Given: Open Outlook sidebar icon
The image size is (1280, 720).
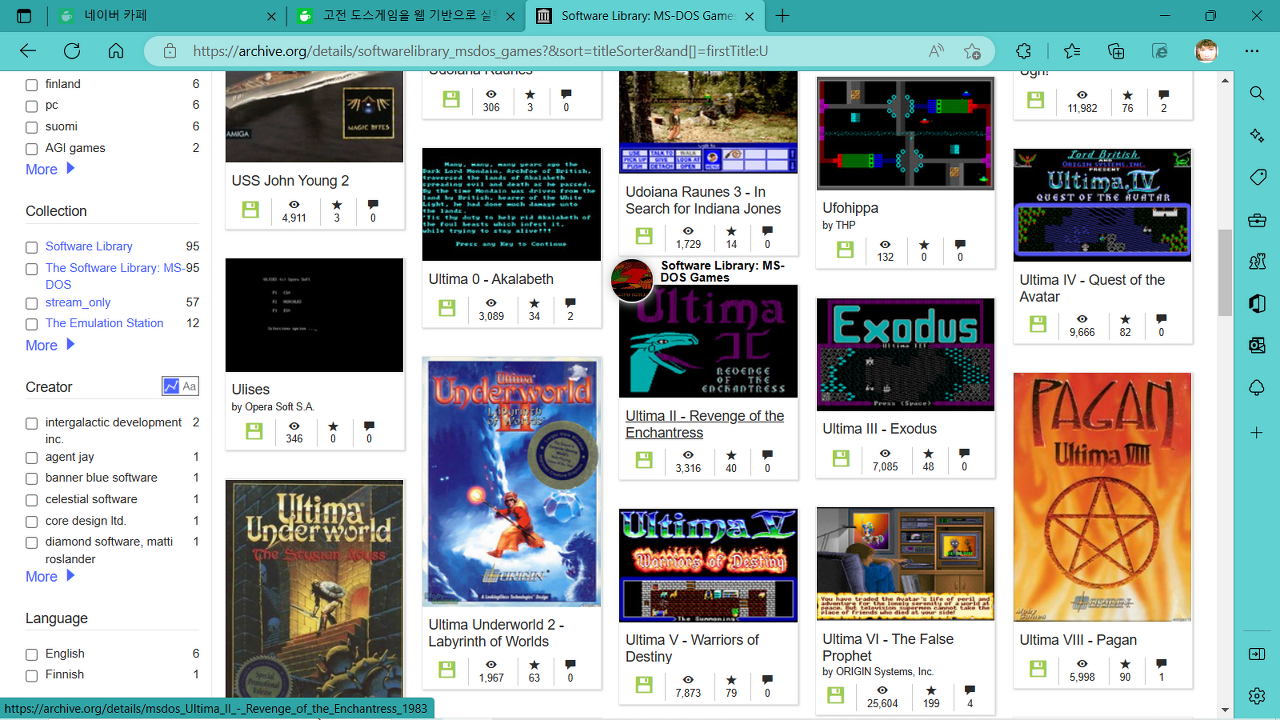Looking at the screenshot, I should 1257,345.
